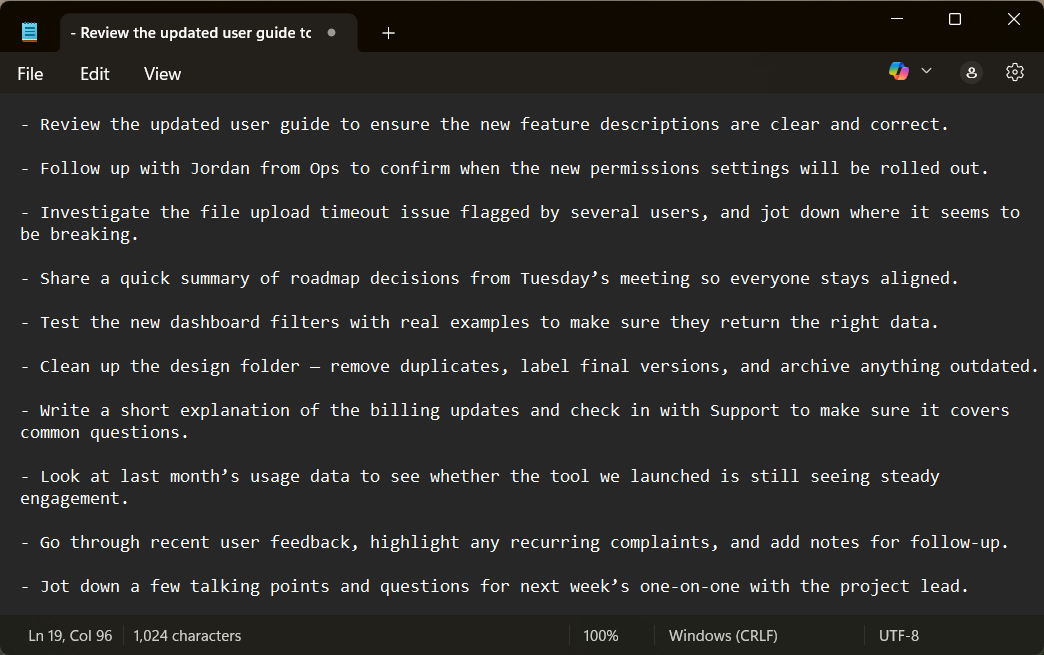The width and height of the screenshot is (1044, 655).
Task: Click the 'Ln 19, Col 96' position indicator
Action: pos(69,635)
